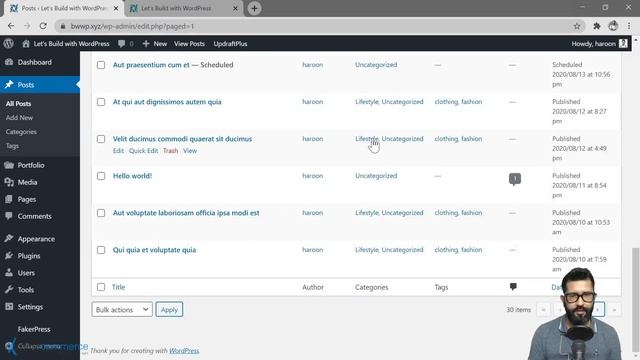Click the Pages sidebar icon
Screen dimensions: 640x360
click(x=9, y=199)
